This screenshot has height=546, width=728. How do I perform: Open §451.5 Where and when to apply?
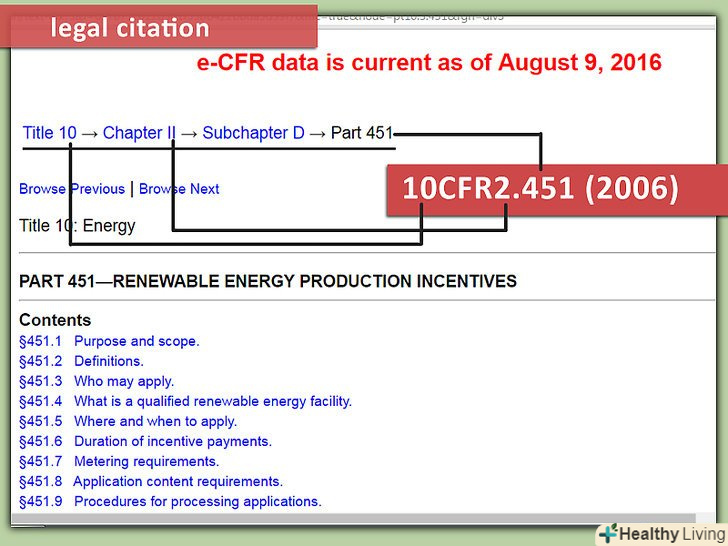coord(127,421)
